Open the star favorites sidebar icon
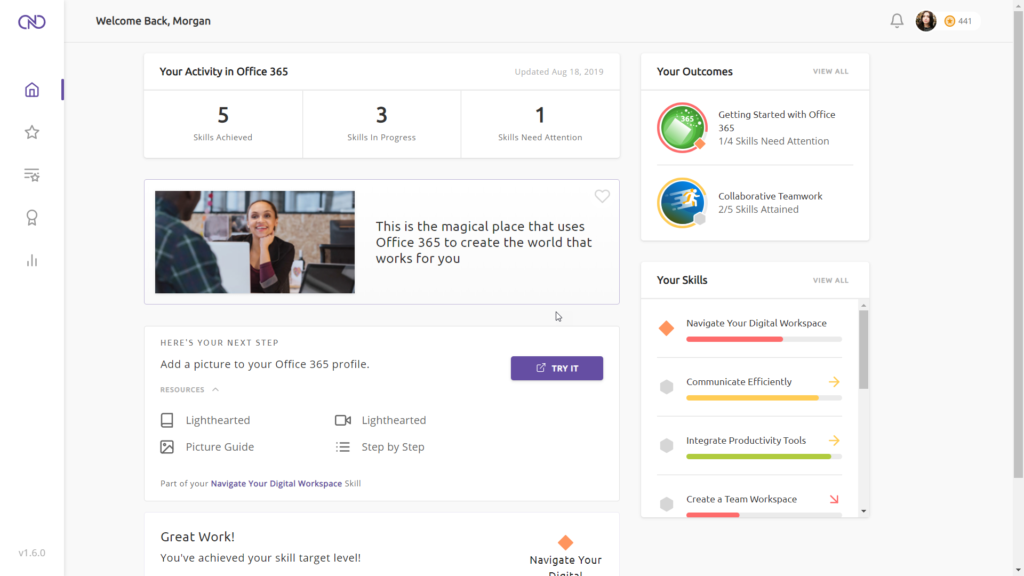Viewport: 1024px width, 576px height. click(32, 133)
